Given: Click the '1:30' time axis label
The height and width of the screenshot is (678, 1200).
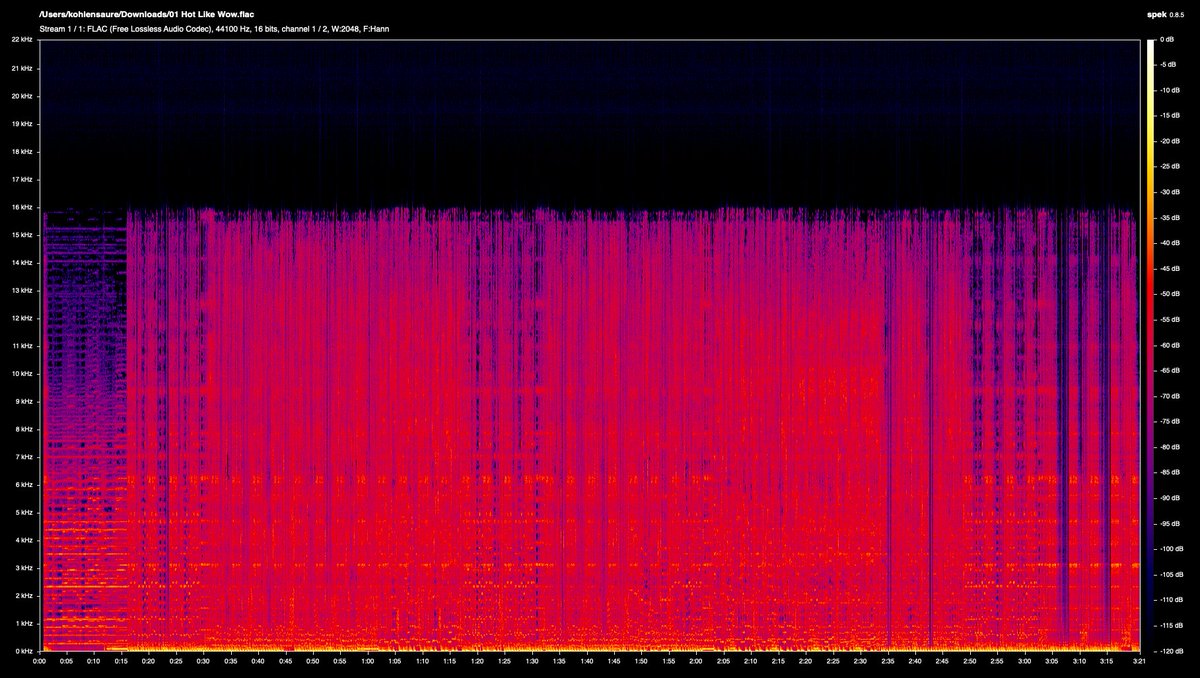Looking at the screenshot, I should tap(532, 661).
